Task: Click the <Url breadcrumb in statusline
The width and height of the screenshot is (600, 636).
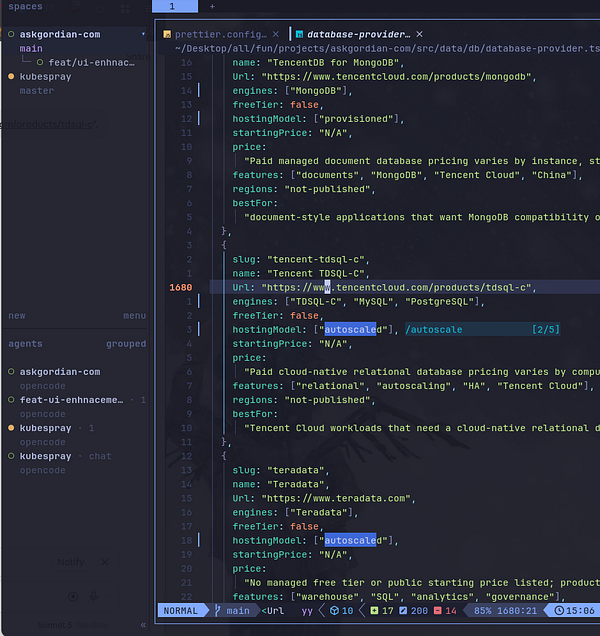Action: 272,611
